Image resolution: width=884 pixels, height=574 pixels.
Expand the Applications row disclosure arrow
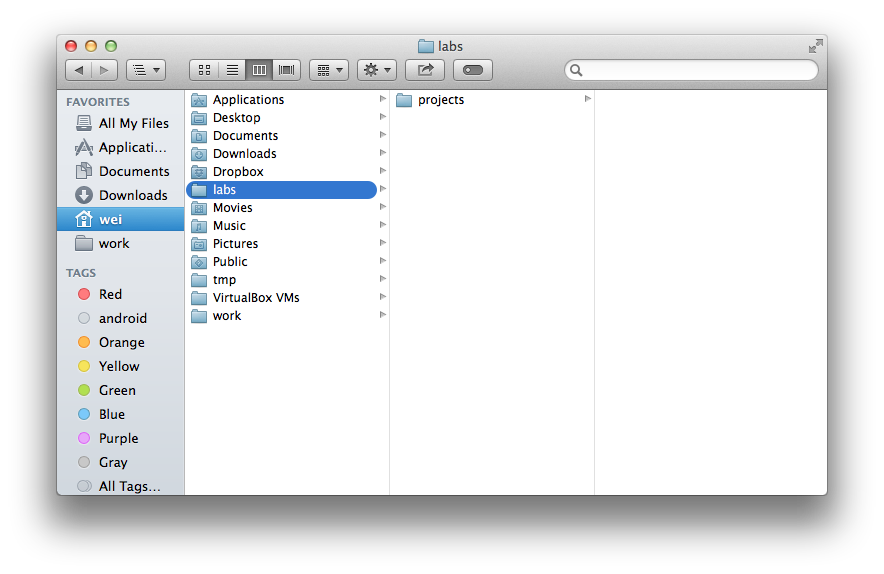point(383,99)
